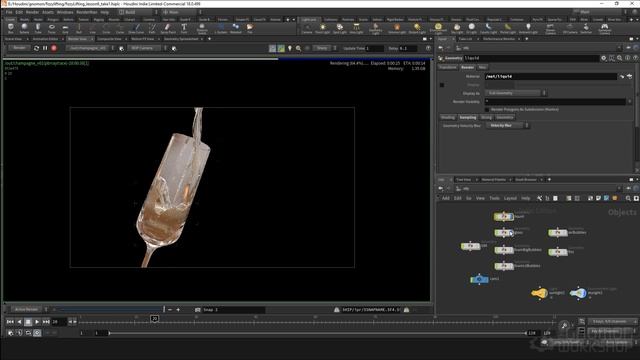
Task: Select the yellow sunlight node
Action: [539, 293]
